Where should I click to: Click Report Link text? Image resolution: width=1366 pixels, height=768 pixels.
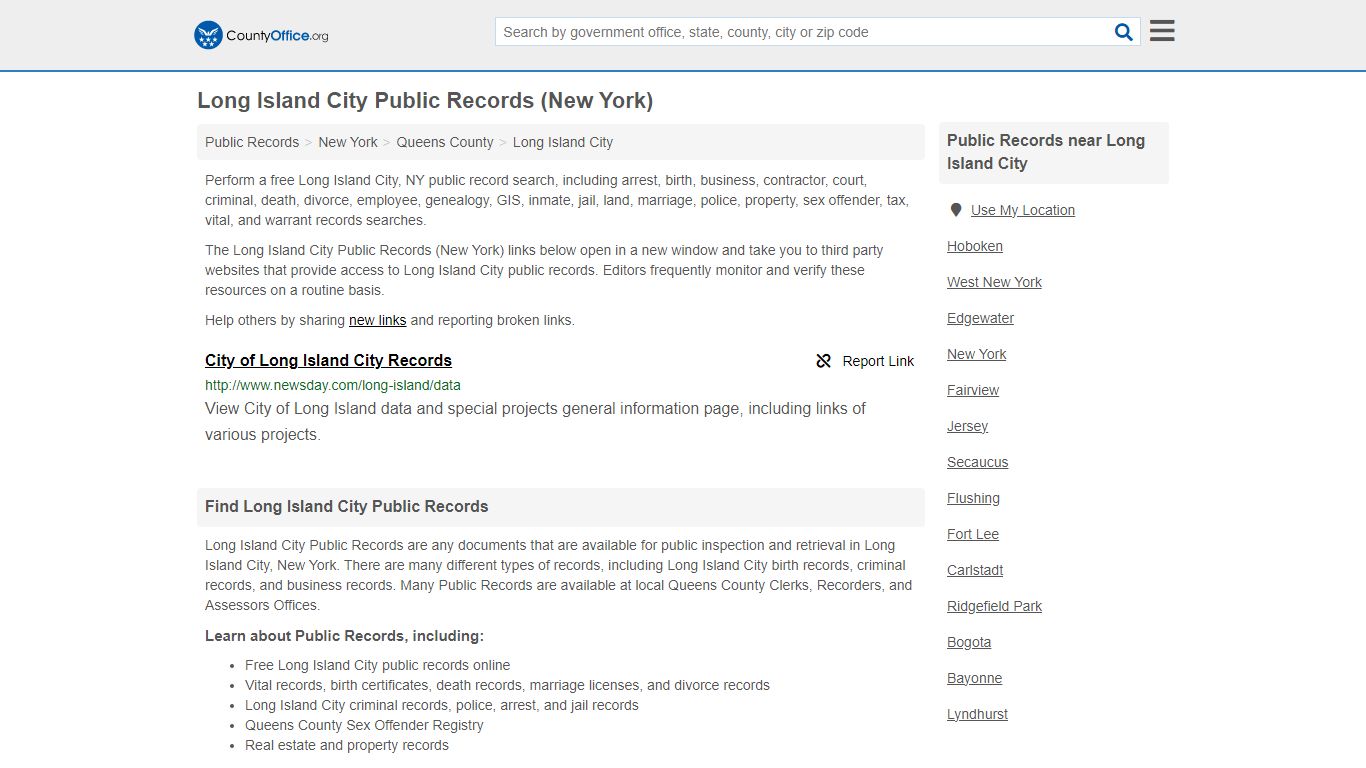[x=878, y=361]
